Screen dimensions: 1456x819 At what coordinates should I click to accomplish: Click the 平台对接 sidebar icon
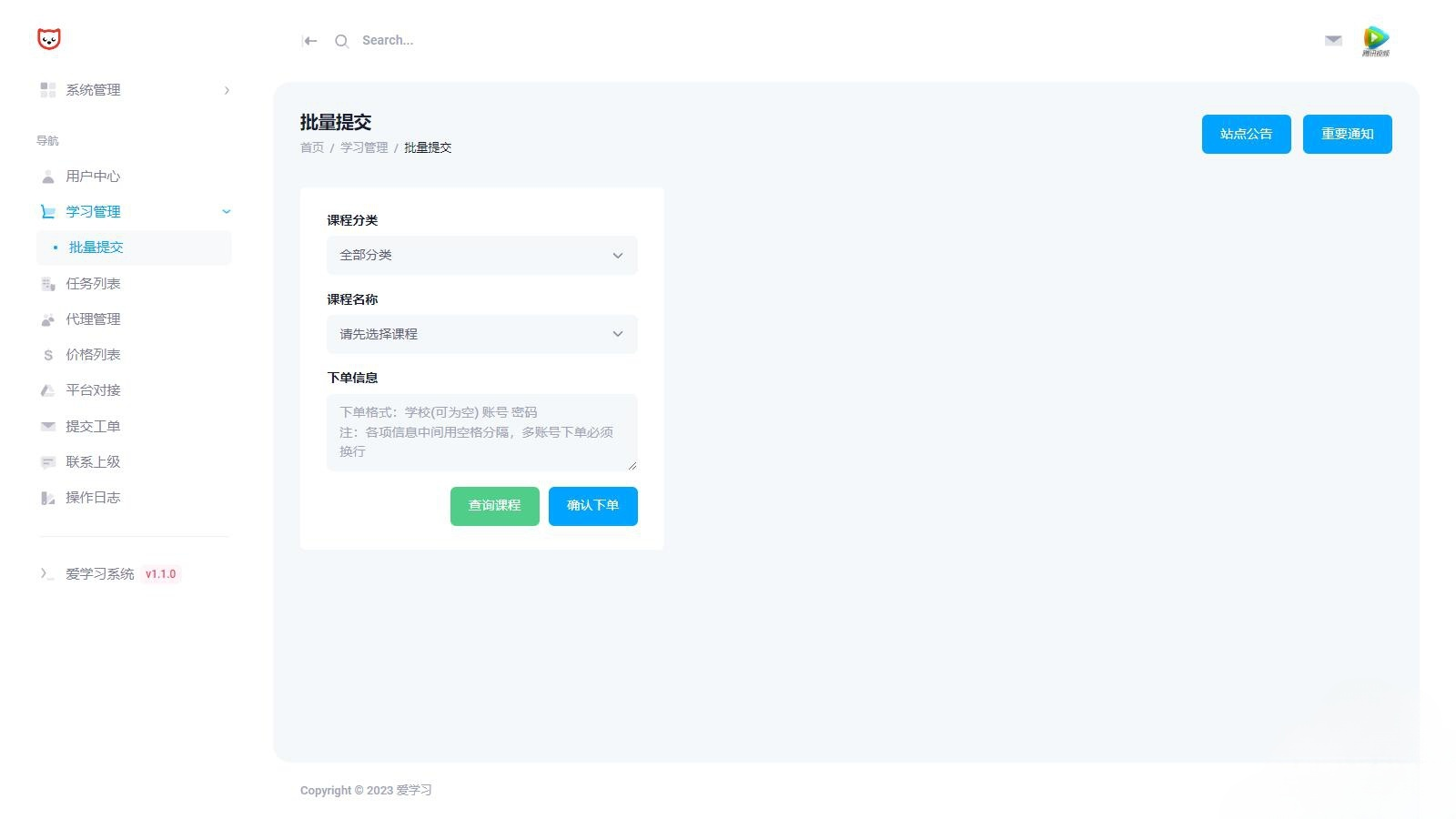tap(48, 390)
